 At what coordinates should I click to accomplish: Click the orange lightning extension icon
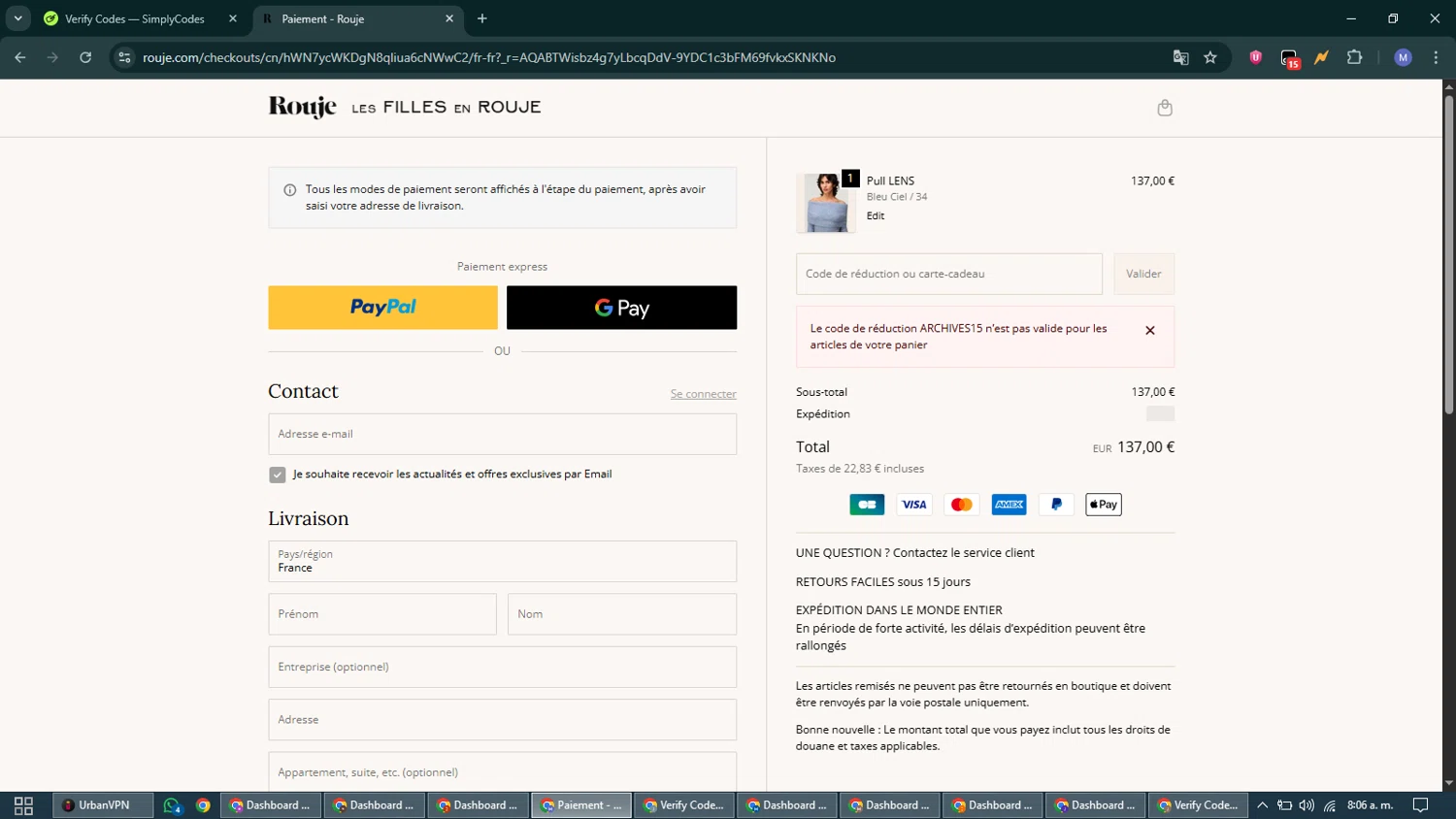pyautogui.click(x=1321, y=57)
